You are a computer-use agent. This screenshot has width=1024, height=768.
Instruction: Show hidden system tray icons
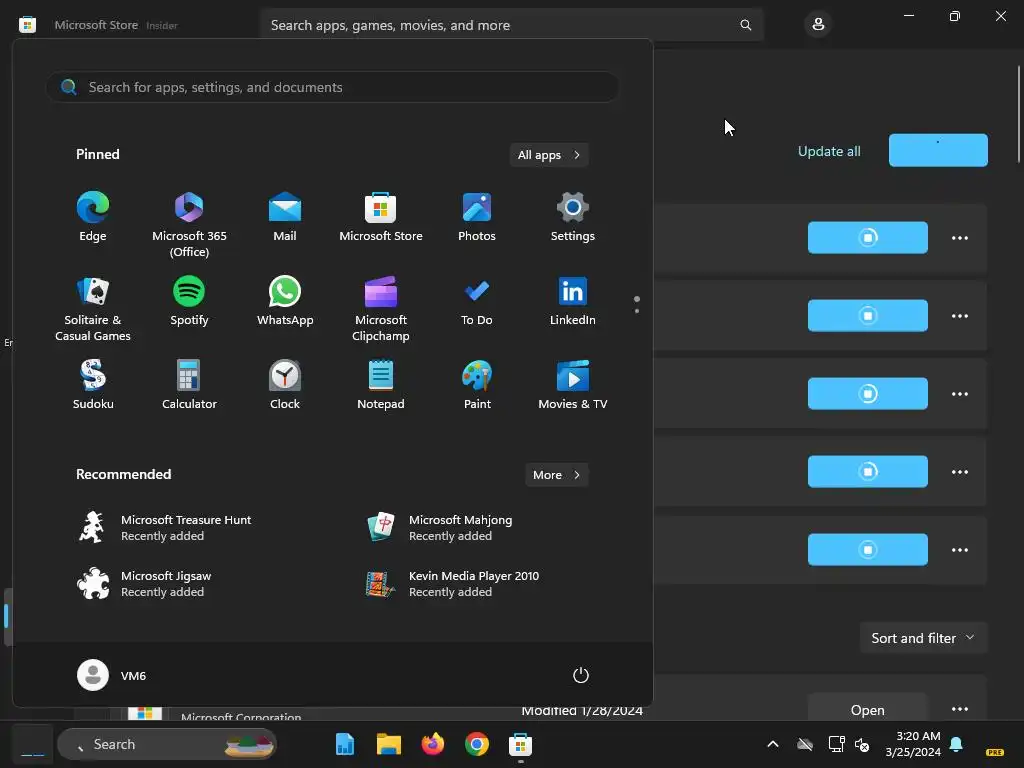pos(773,744)
